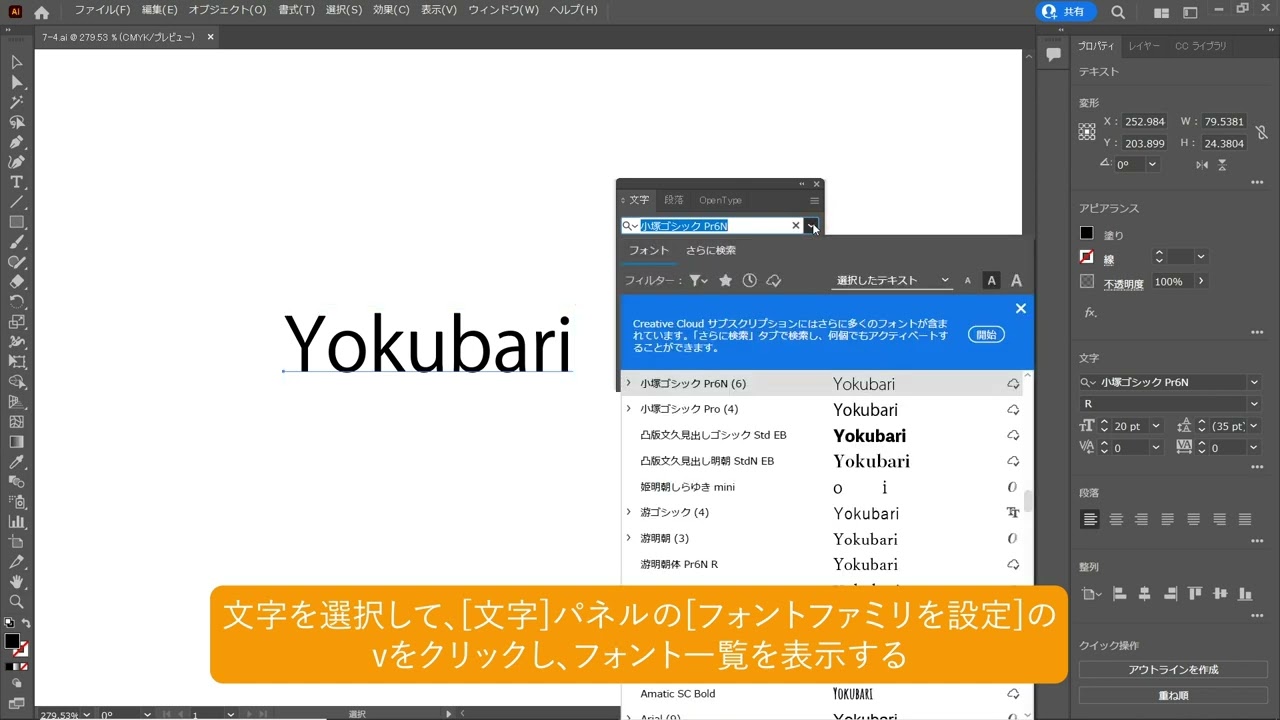This screenshot has height=720, width=1280.
Task: Open the 書式(T) menu
Action: pyautogui.click(x=296, y=10)
